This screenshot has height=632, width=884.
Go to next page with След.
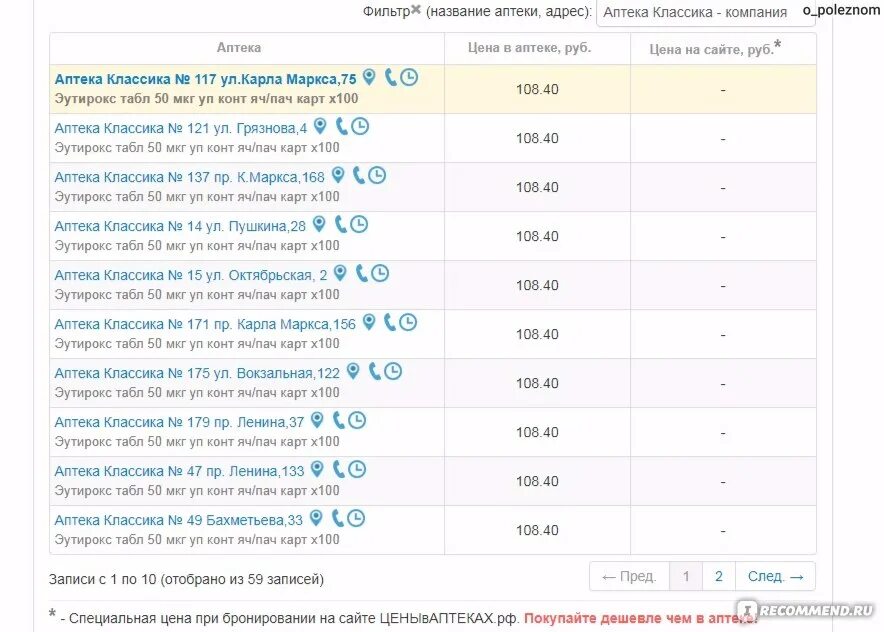coord(775,576)
